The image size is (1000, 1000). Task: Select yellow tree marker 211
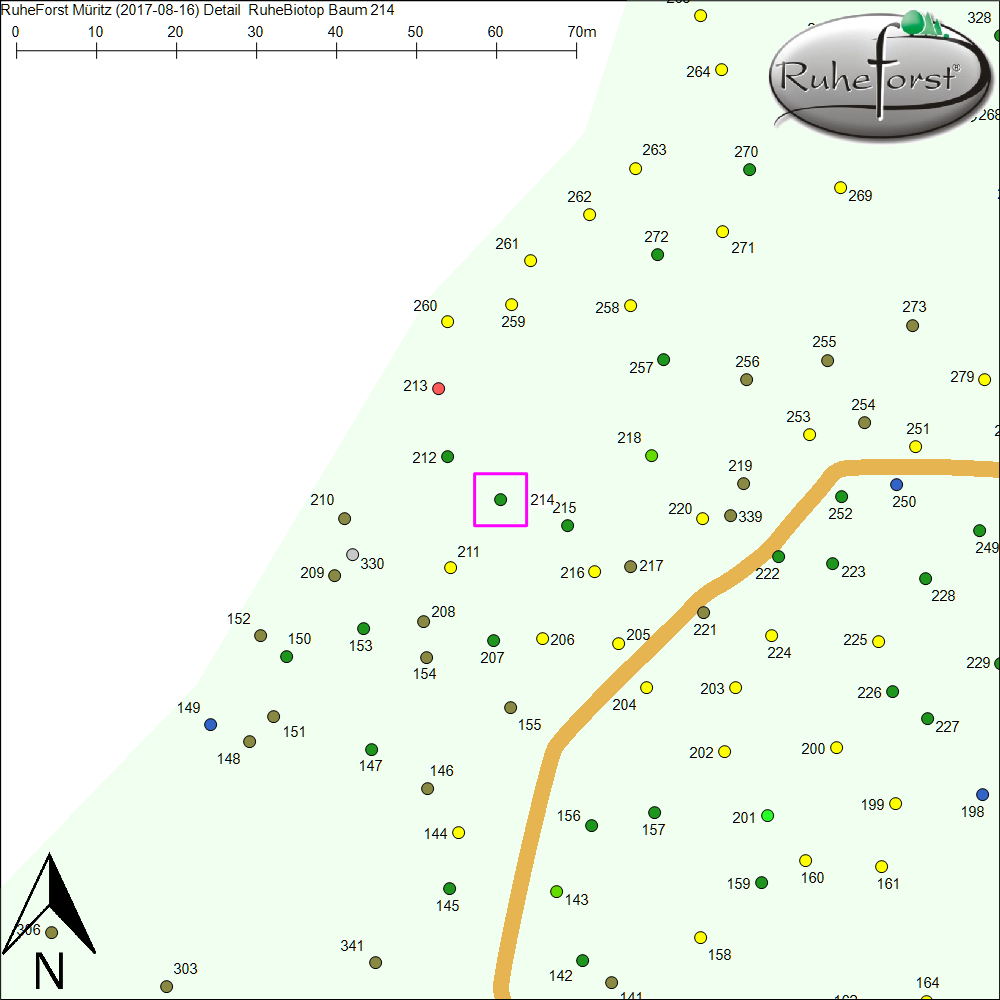450,567
